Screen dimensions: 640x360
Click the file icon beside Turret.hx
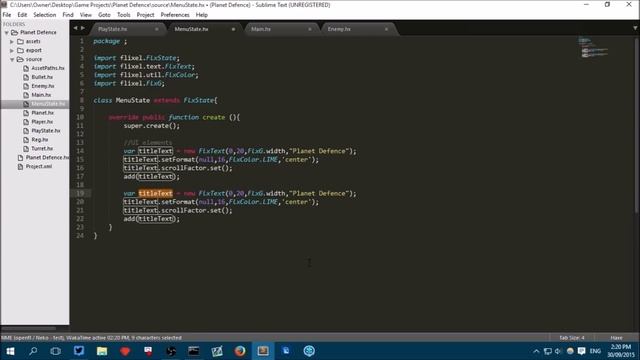point(26,149)
